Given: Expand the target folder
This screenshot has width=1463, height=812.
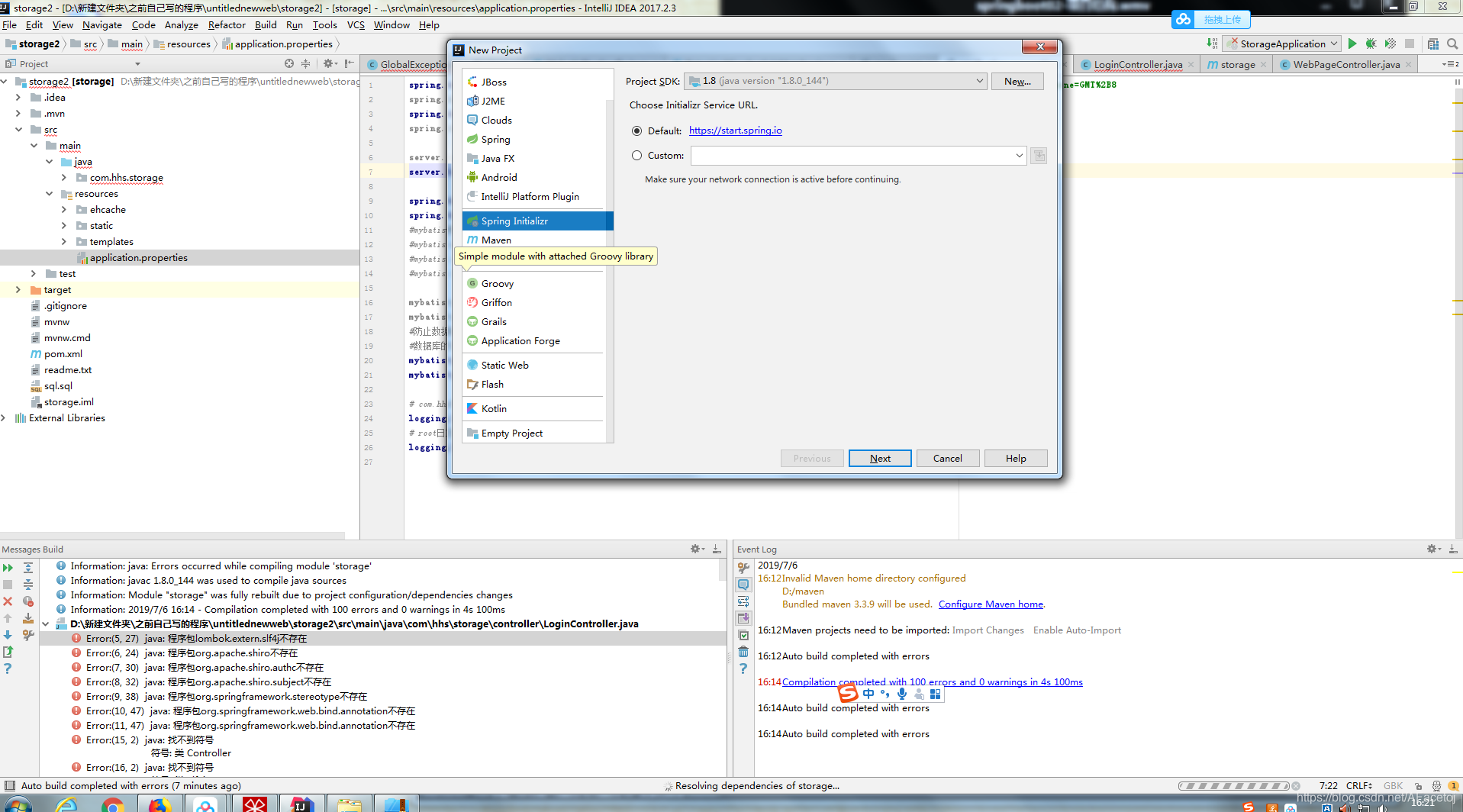Looking at the screenshot, I should coord(18,290).
